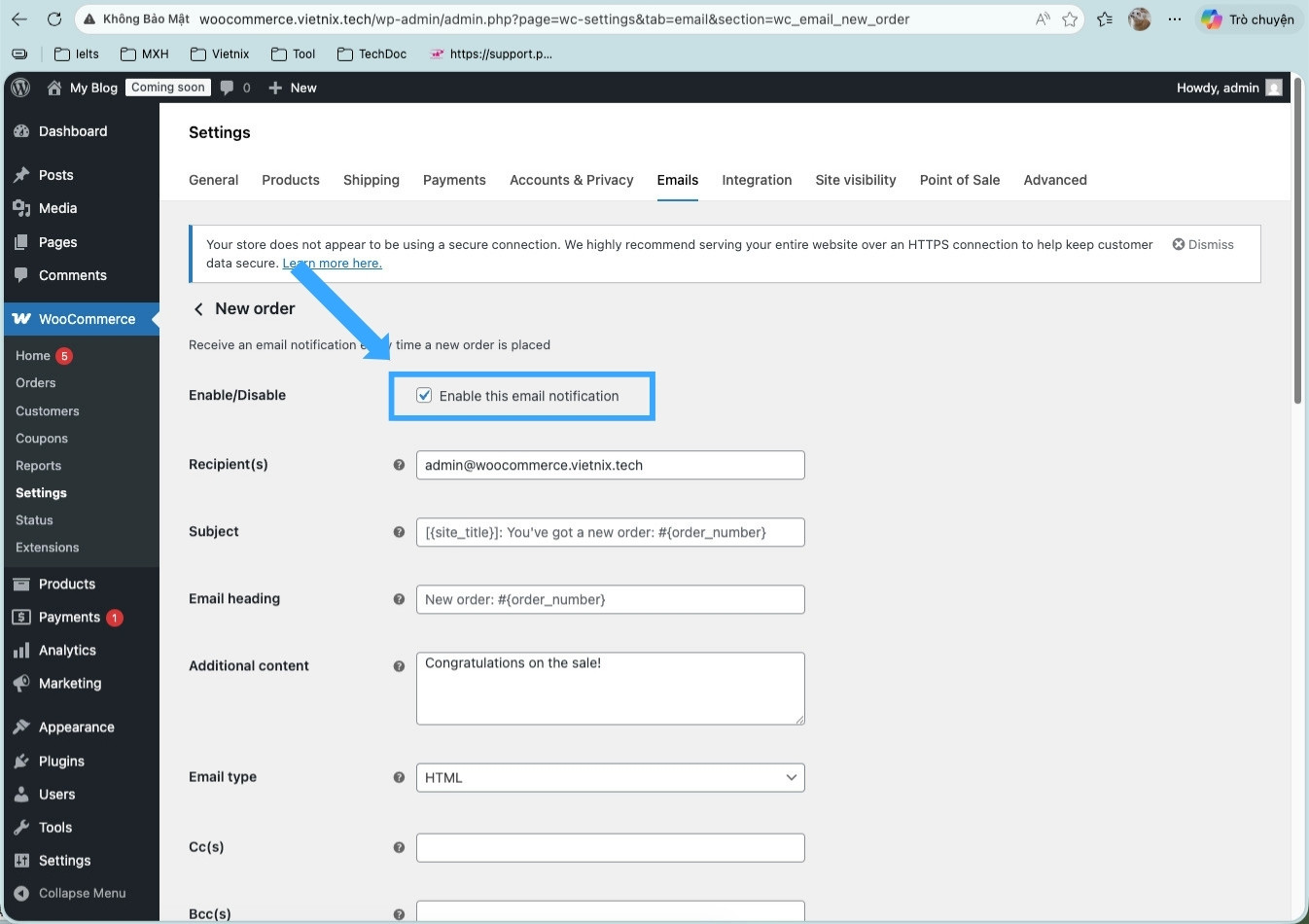Viewport: 1309px width, 924px height.
Task: Open the Appearance menu icon
Action: pos(21,727)
